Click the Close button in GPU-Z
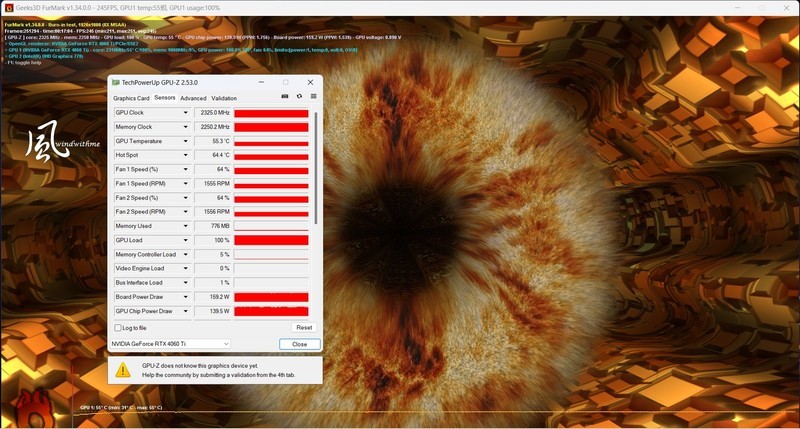800x429 pixels. tap(299, 344)
